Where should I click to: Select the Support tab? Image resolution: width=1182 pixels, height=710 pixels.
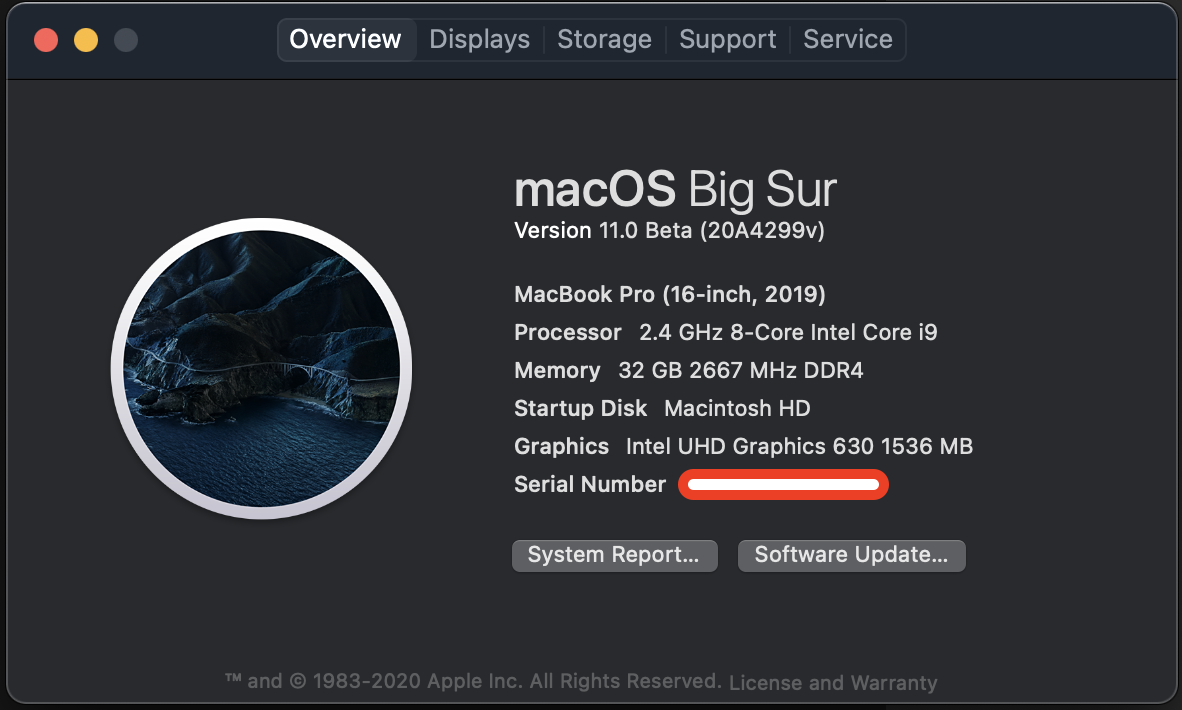[727, 39]
